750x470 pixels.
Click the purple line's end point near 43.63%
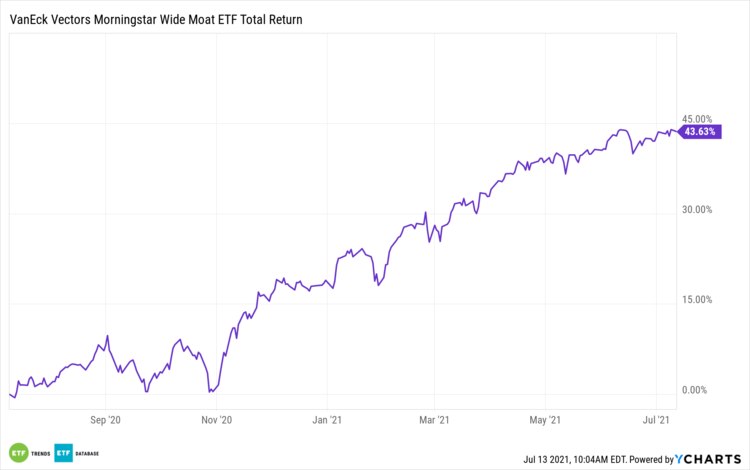[676, 131]
